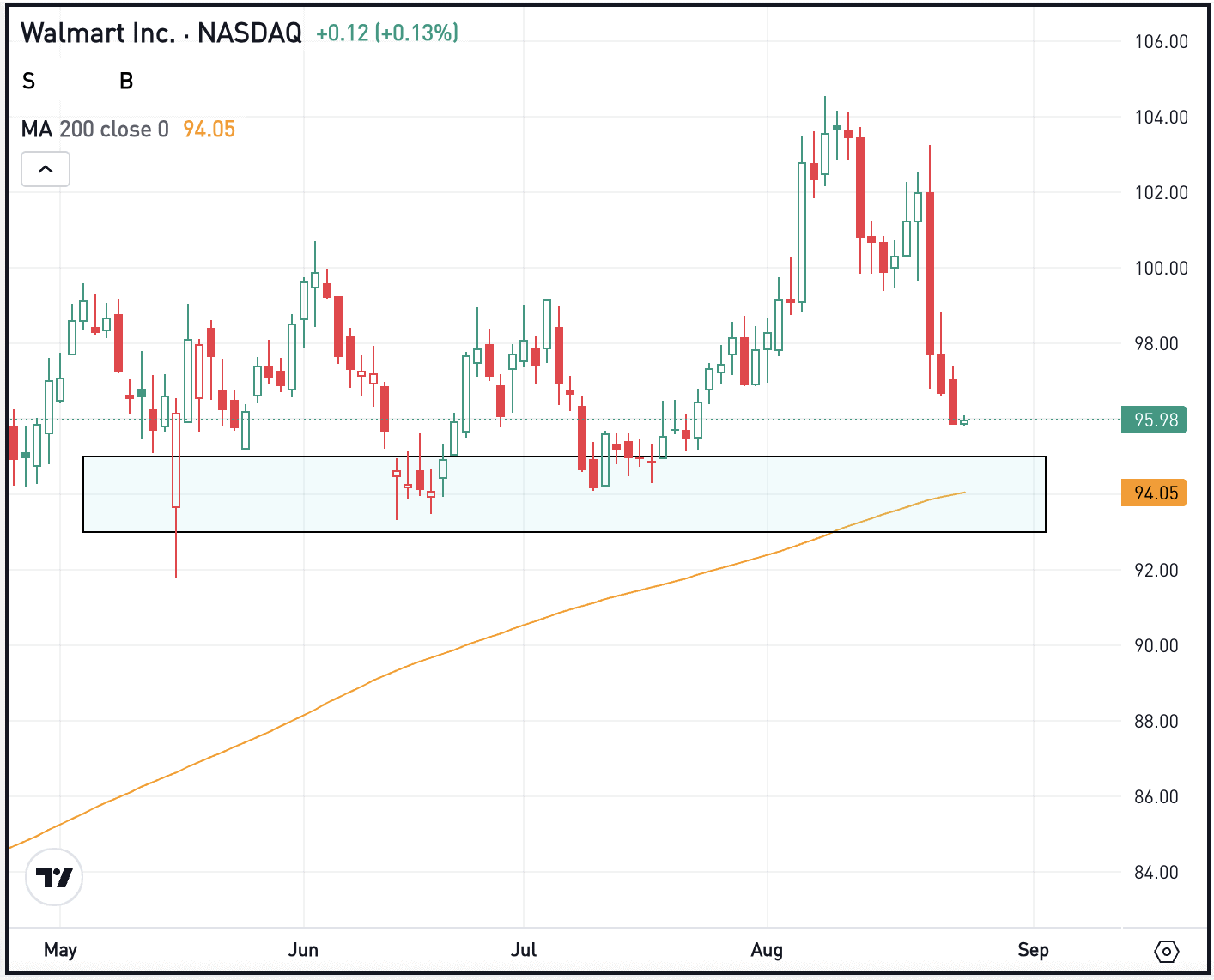Click the B buy button
1214x980 pixels.
coord(125,82)
